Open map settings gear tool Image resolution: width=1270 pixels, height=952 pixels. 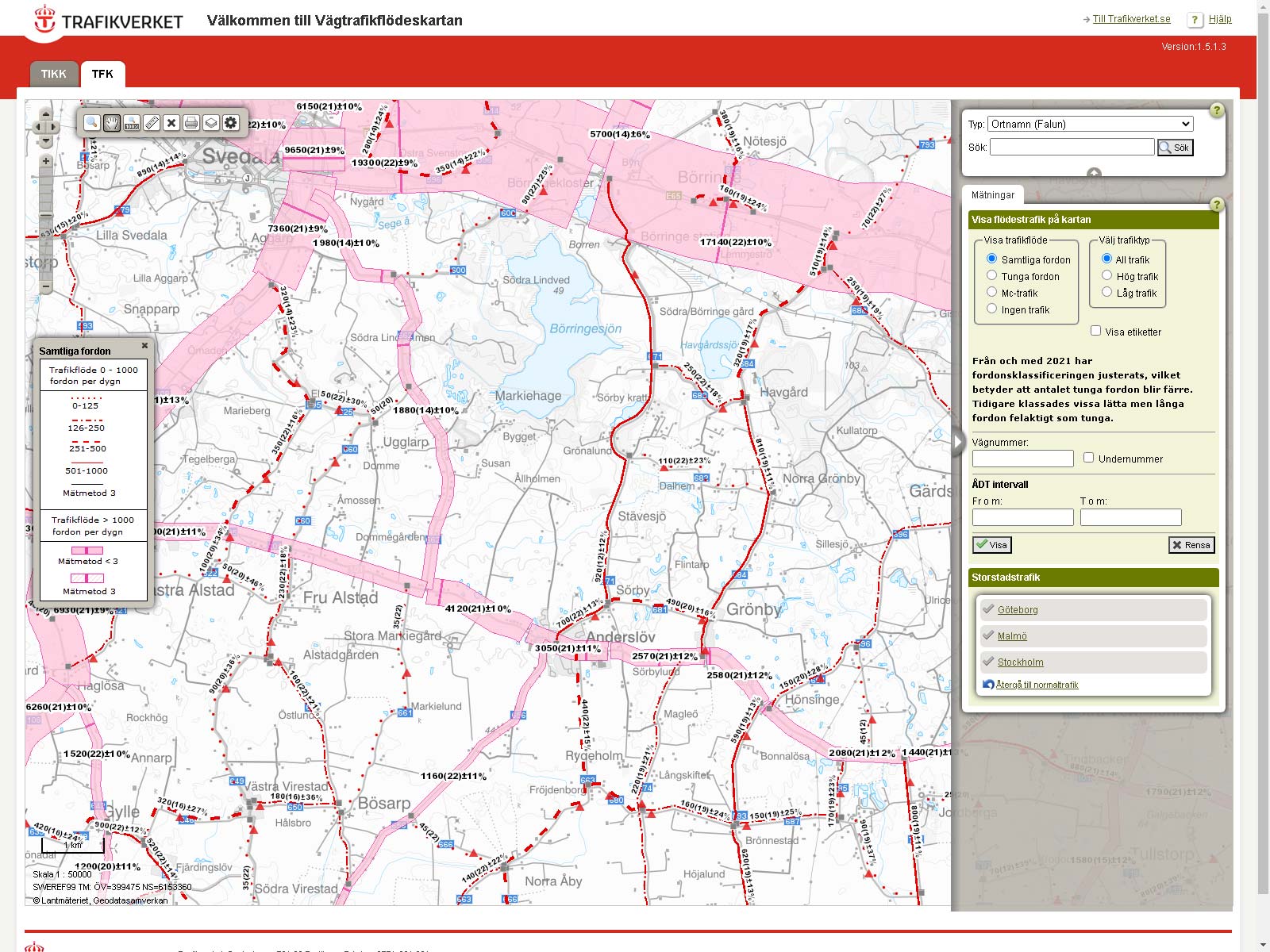pos(231,122)
